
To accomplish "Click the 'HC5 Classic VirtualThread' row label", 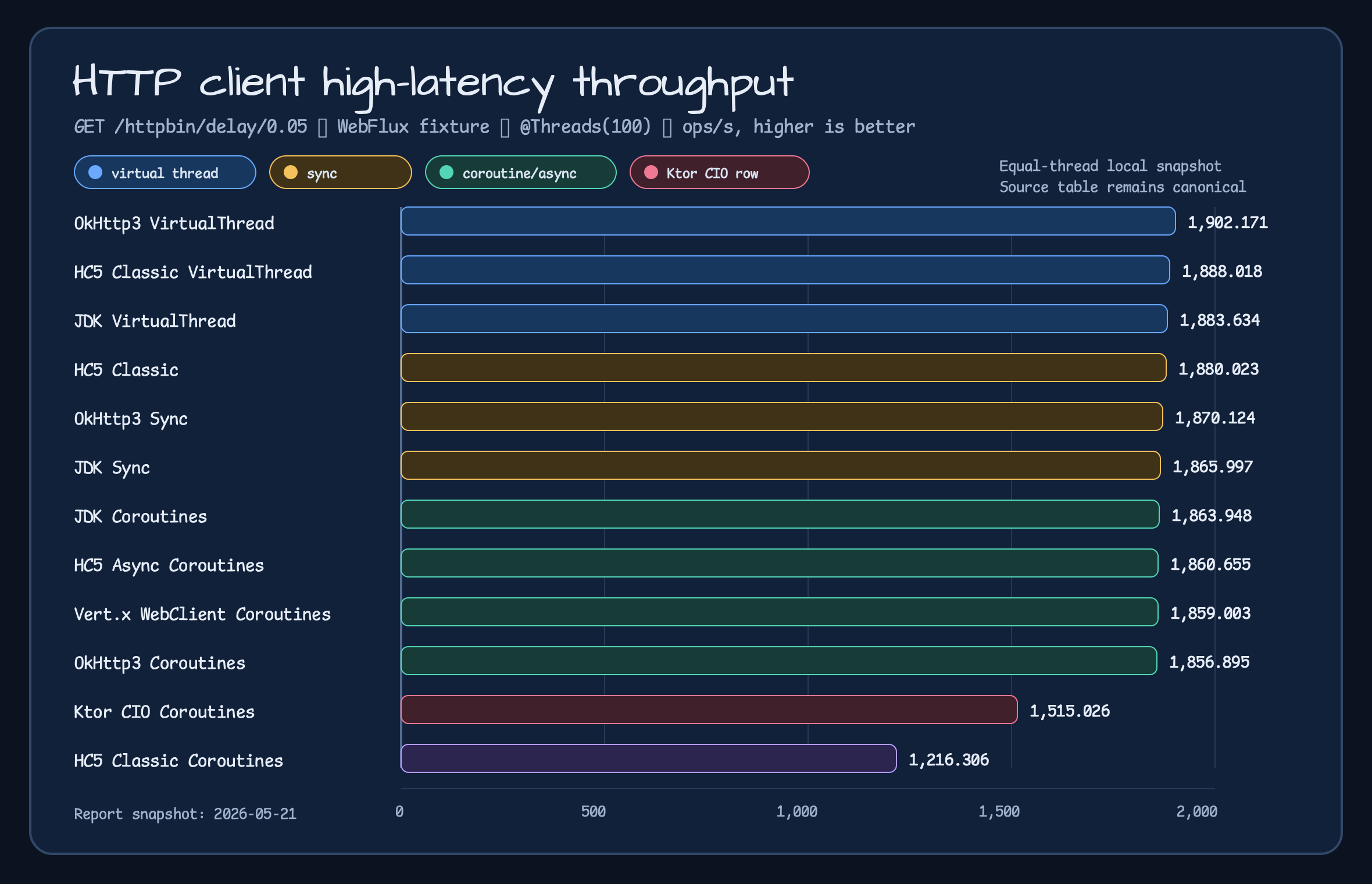I will [x=193, y=272].
